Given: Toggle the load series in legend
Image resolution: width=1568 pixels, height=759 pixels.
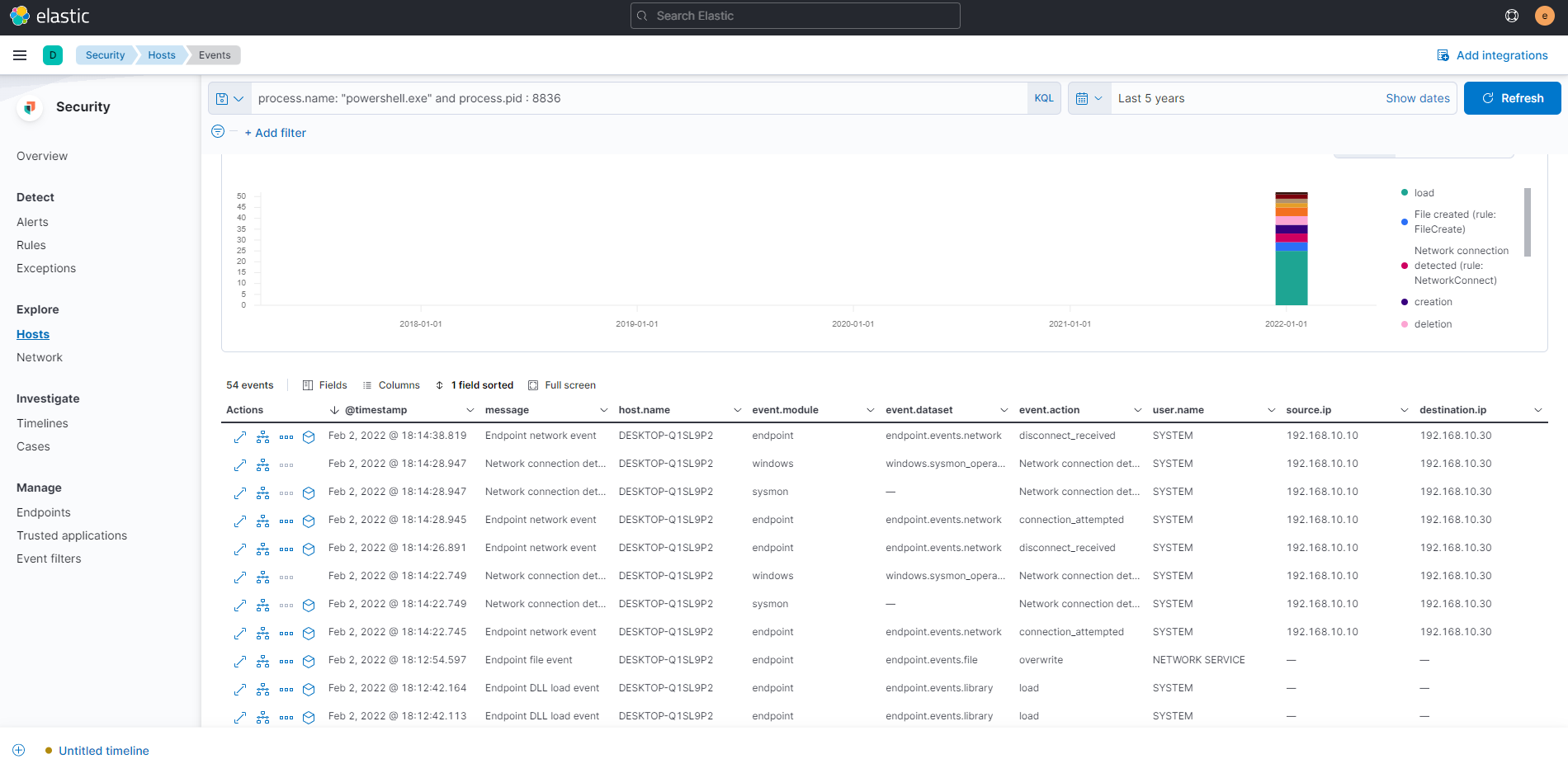Looking at the screenshot, I should point(1424,193).
